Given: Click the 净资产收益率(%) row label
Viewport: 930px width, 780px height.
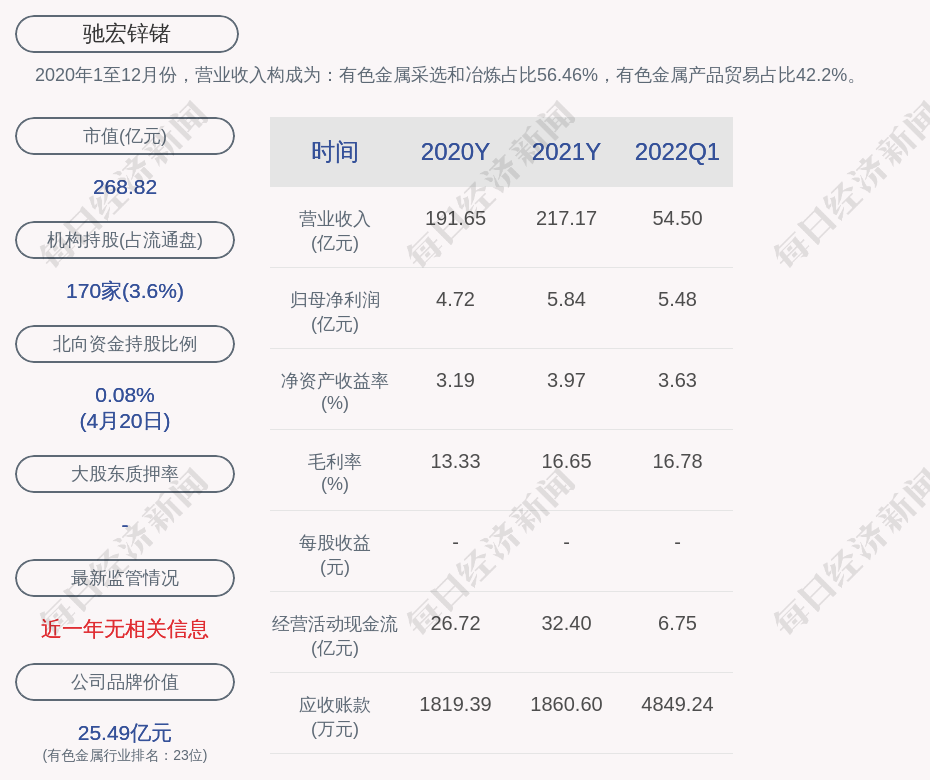Looking at the screenshot, I should (335, 392).
